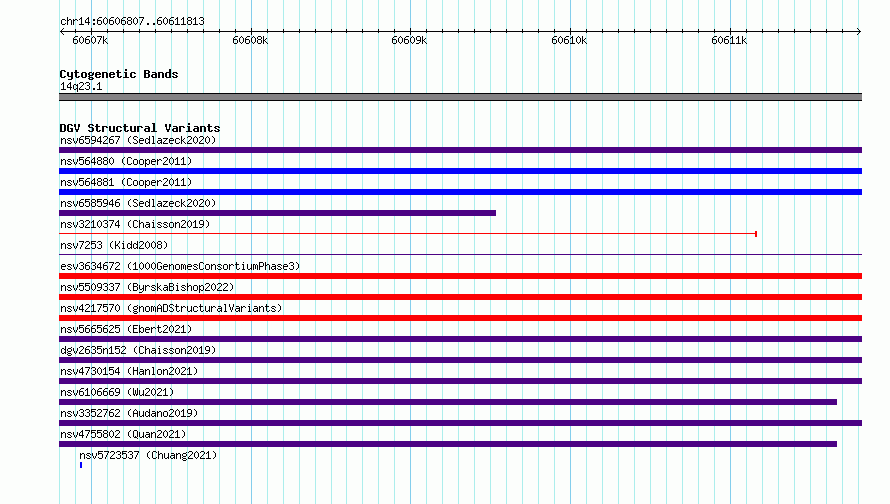890x504 pixels.
Task: Select the esv3634672 red variant bar
Action: (460, 276)
